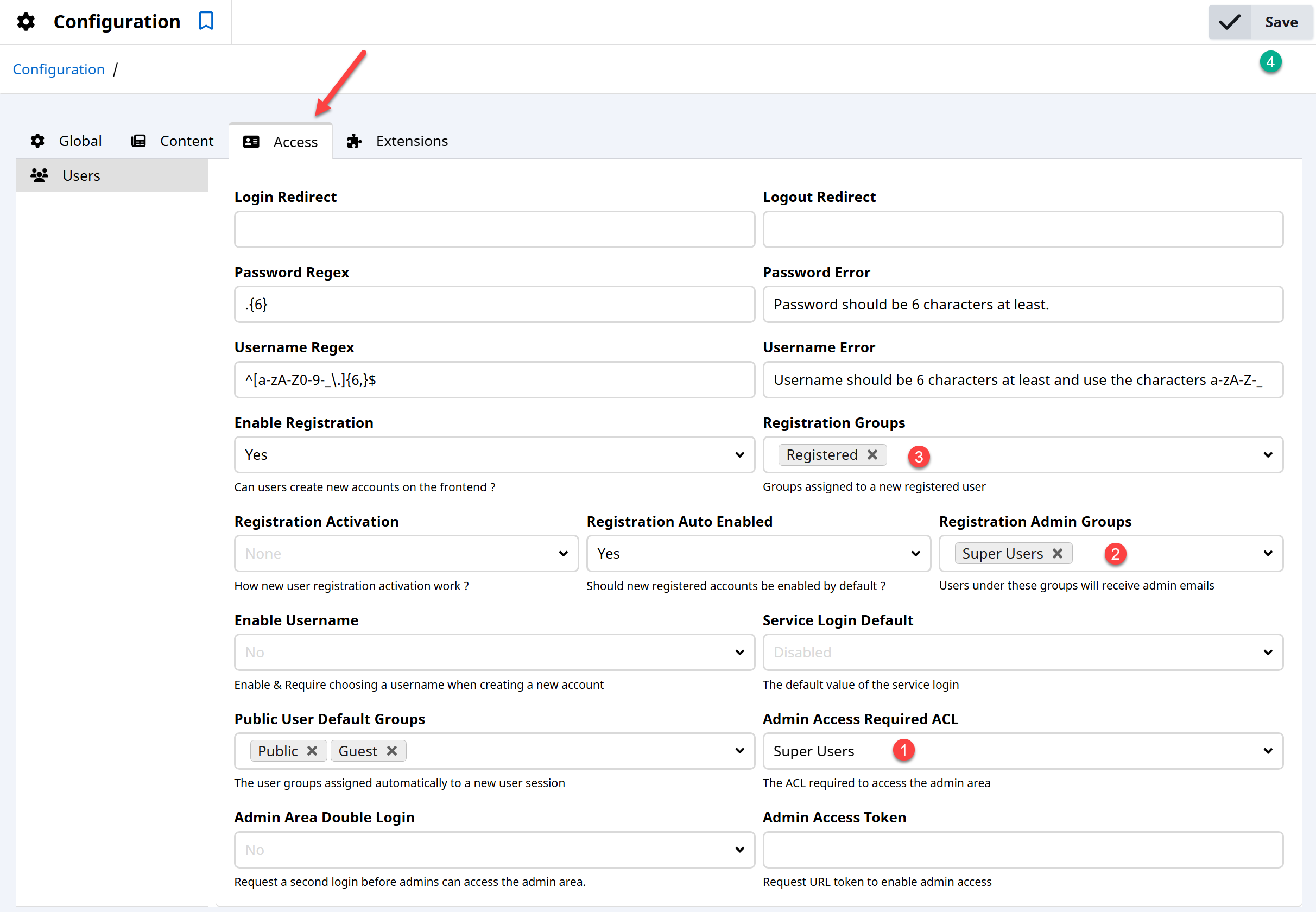Remove the Registered group tag

872,455
